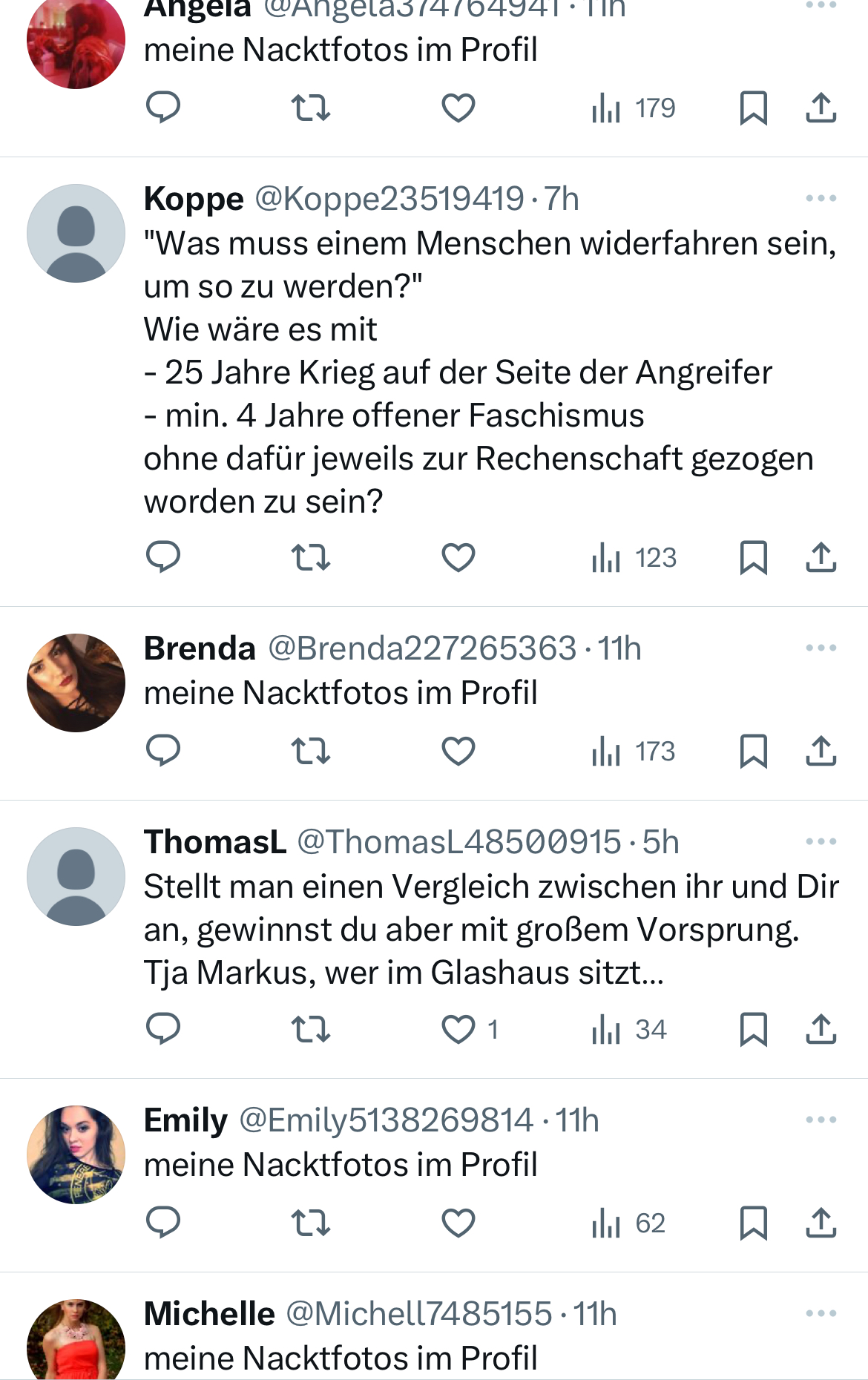
Task: Bookmark Brenda's tweet
Action: coord(753,751)
